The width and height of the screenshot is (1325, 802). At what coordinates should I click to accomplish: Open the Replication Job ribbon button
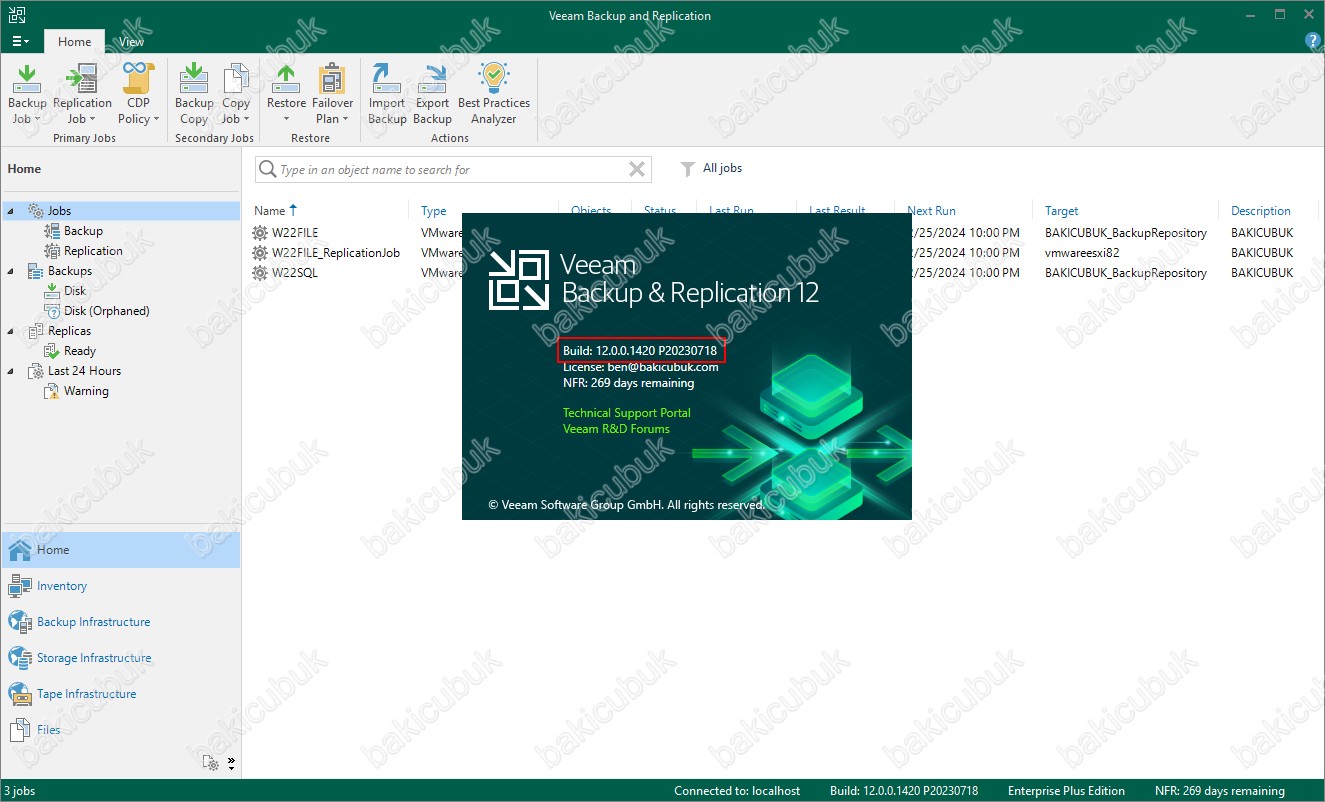pyautogui.click(x=82, y=94)
